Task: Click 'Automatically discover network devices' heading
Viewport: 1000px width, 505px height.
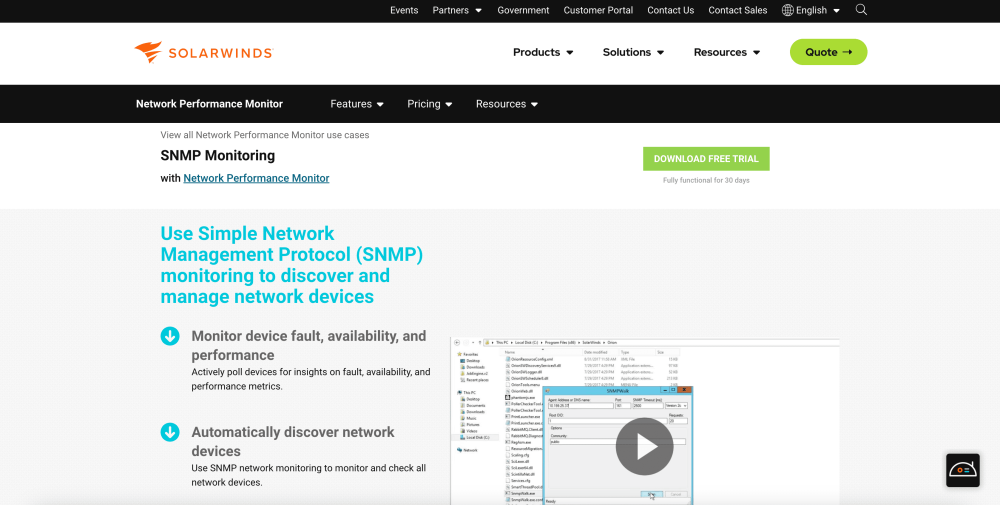Action: (293, 441)
